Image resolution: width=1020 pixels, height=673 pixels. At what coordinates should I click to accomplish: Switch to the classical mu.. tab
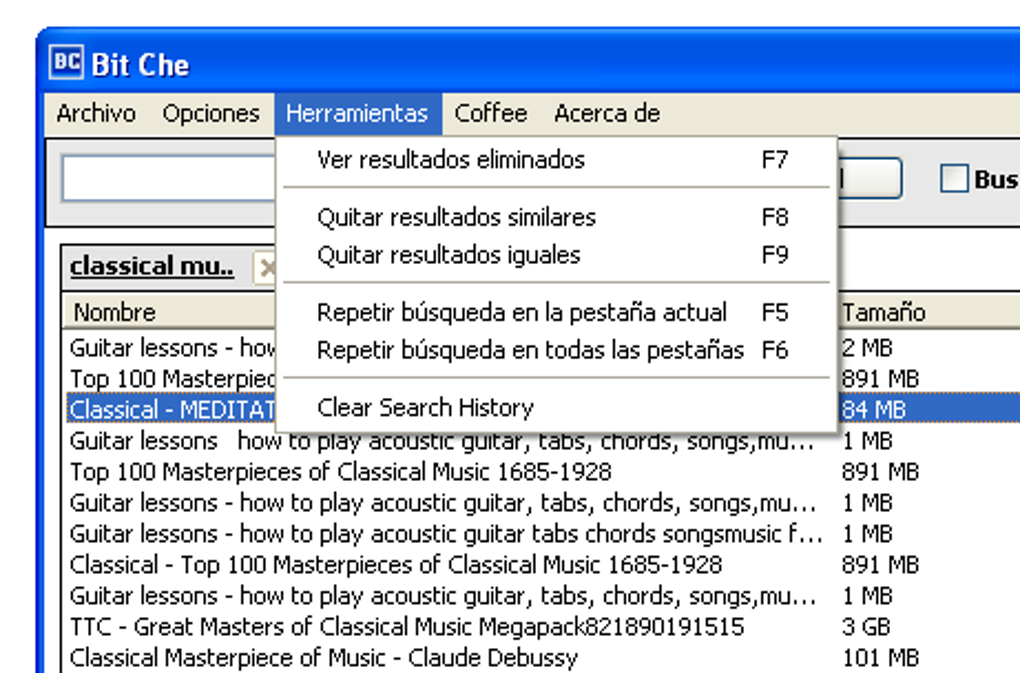tap(152, 266)
